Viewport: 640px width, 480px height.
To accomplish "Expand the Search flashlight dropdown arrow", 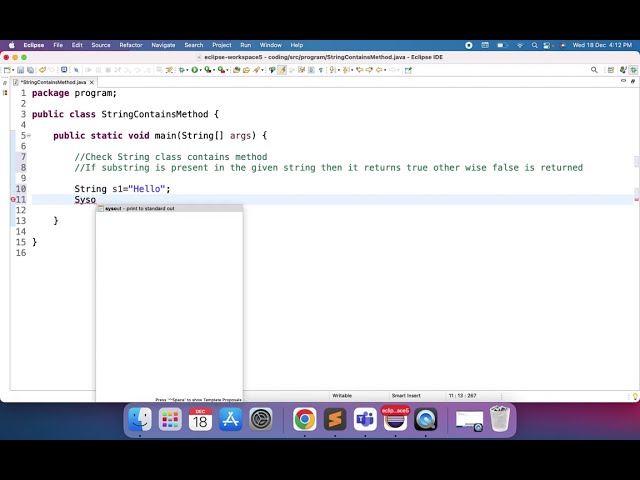I will point(262,70).
